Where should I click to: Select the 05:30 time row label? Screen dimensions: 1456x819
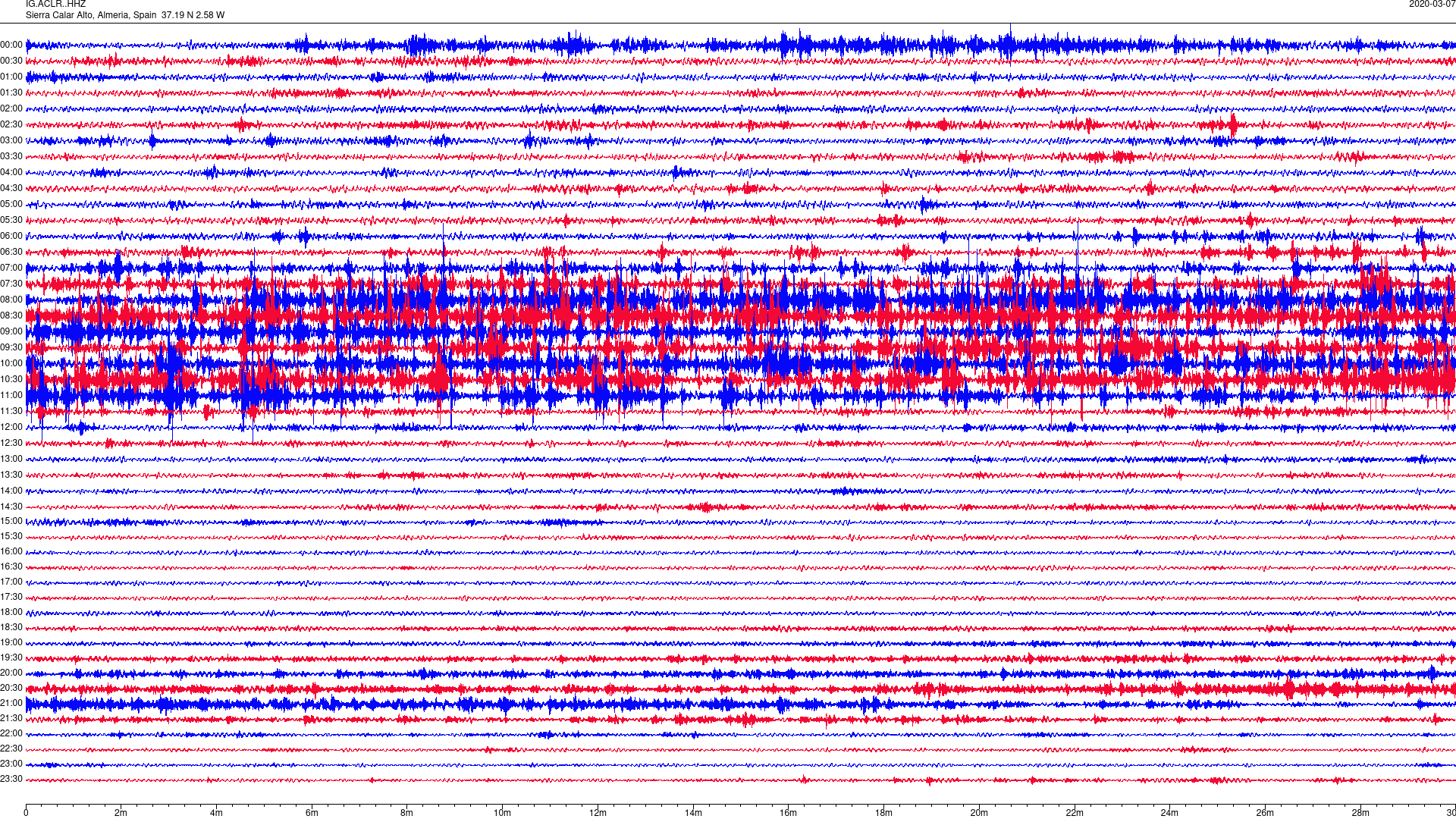11,221
